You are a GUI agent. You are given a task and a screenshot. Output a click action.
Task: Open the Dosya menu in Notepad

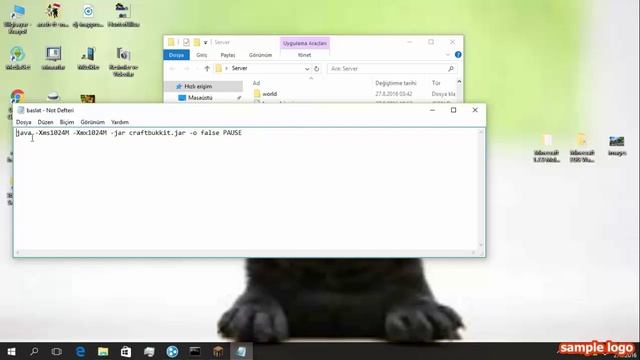point(24,122)
